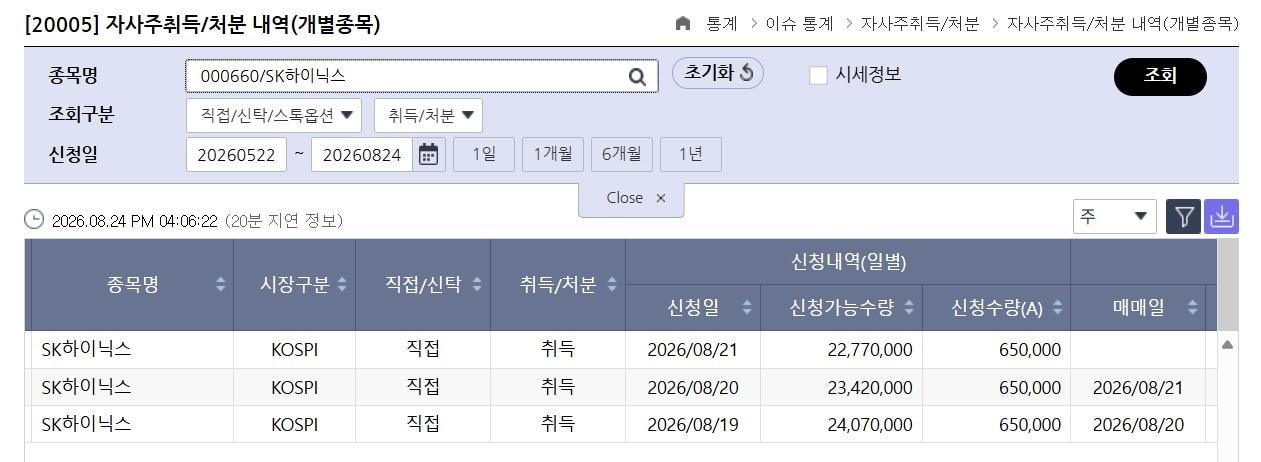This screenshot has height=462, width=1261.
Task: Sort by 신청수량(A) column arrows
Action: (x=1057, y=308)
